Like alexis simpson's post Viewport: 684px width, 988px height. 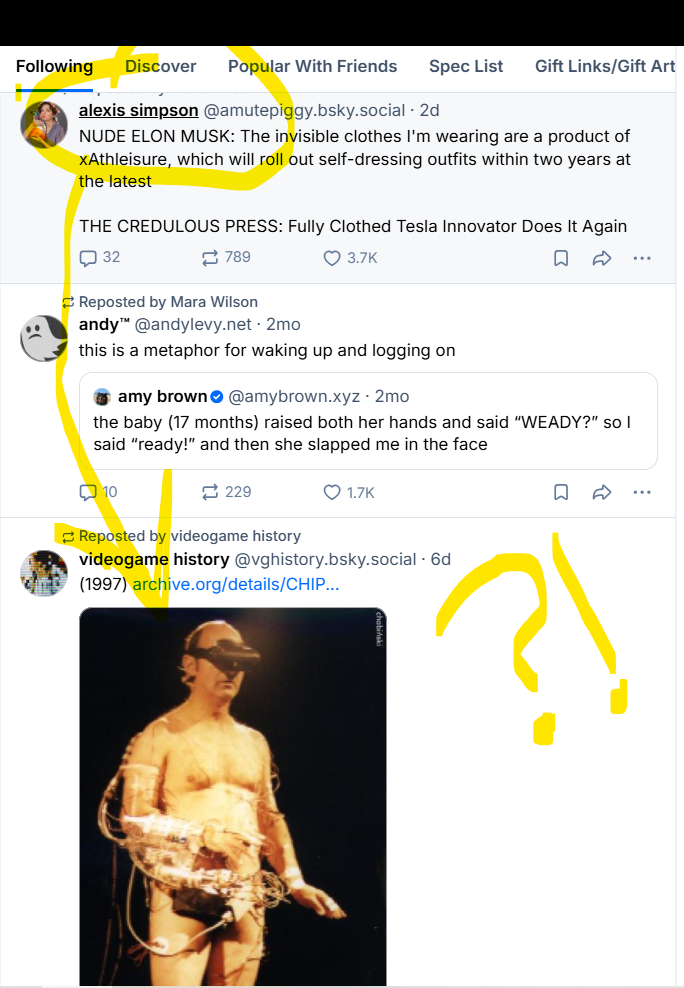tap(332, 258)
